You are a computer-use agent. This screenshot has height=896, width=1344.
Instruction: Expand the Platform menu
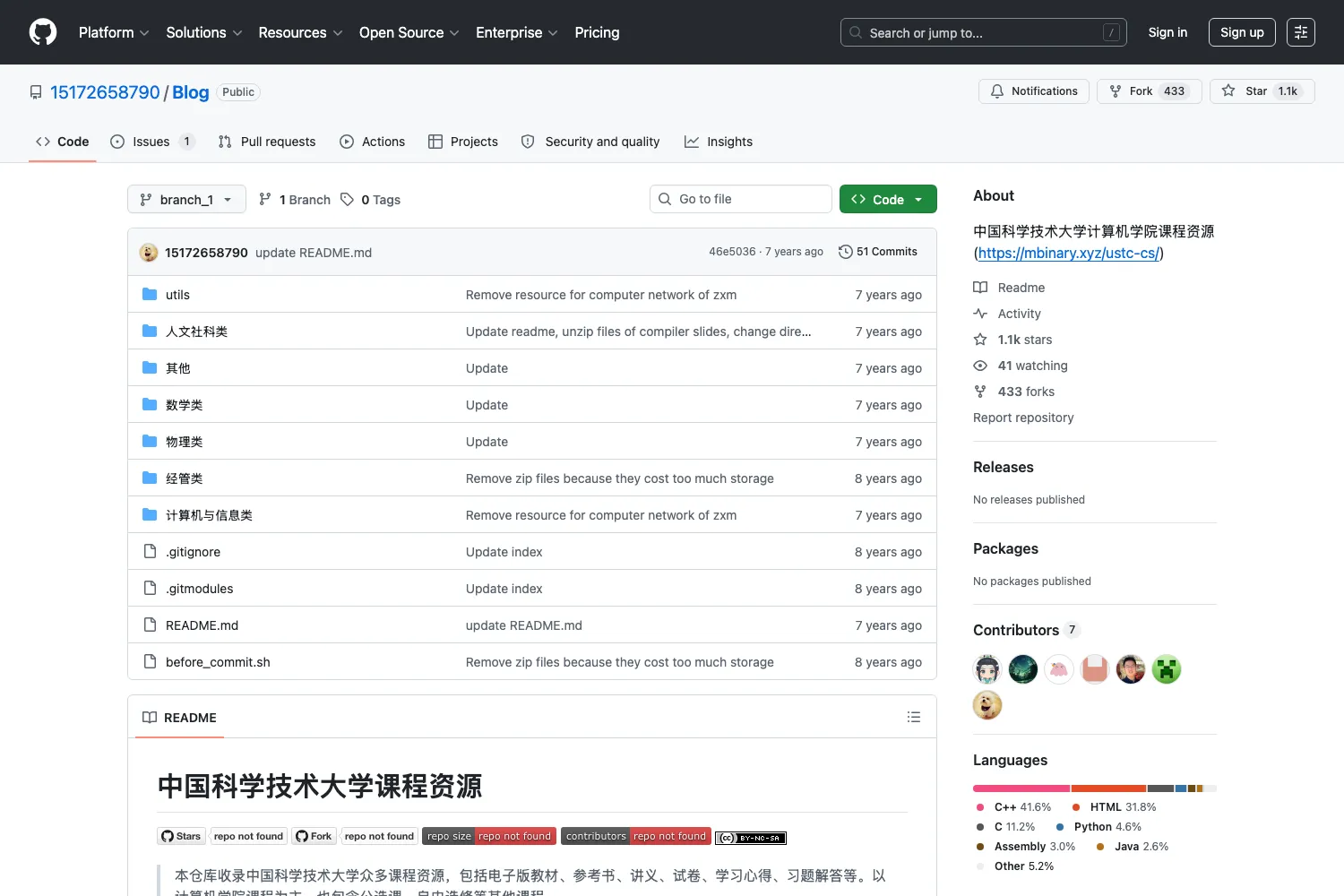[x=114, y=32]
